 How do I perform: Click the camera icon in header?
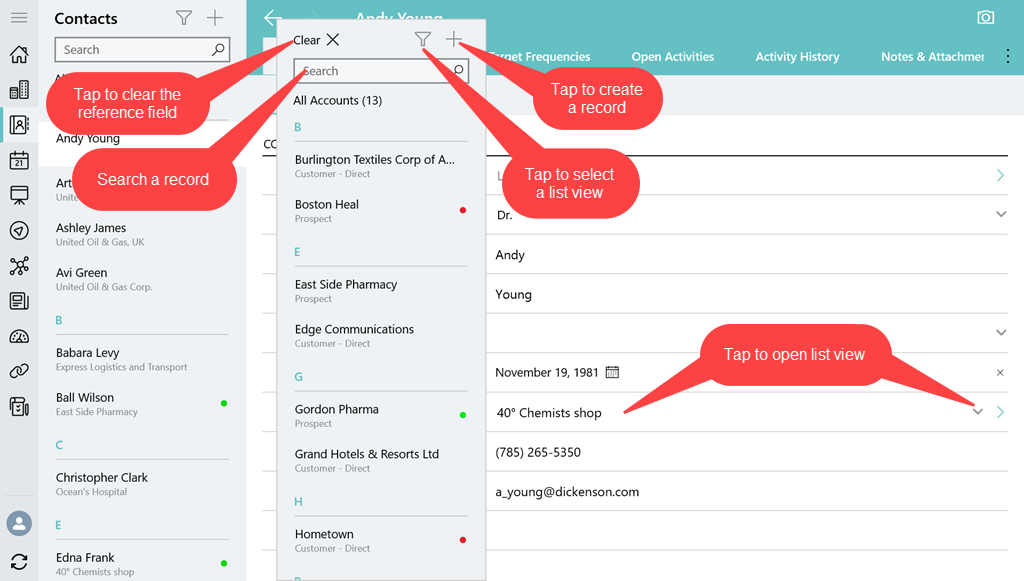pos(985,18)
